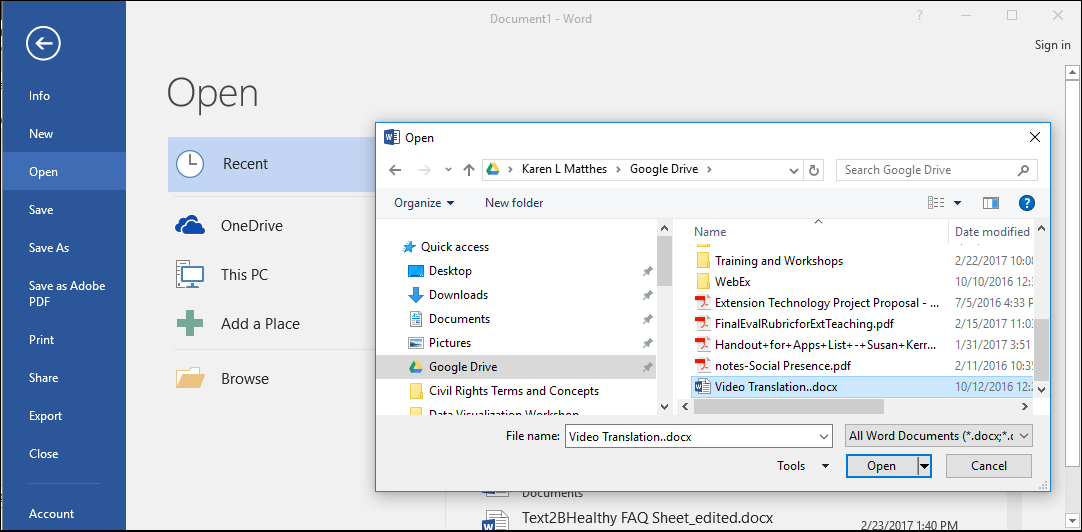Image resolution: width=1082 pixels, height=532 pixels.
Task: Open the All Word Documents file type dropdown
Action: [x=939, y=436]
